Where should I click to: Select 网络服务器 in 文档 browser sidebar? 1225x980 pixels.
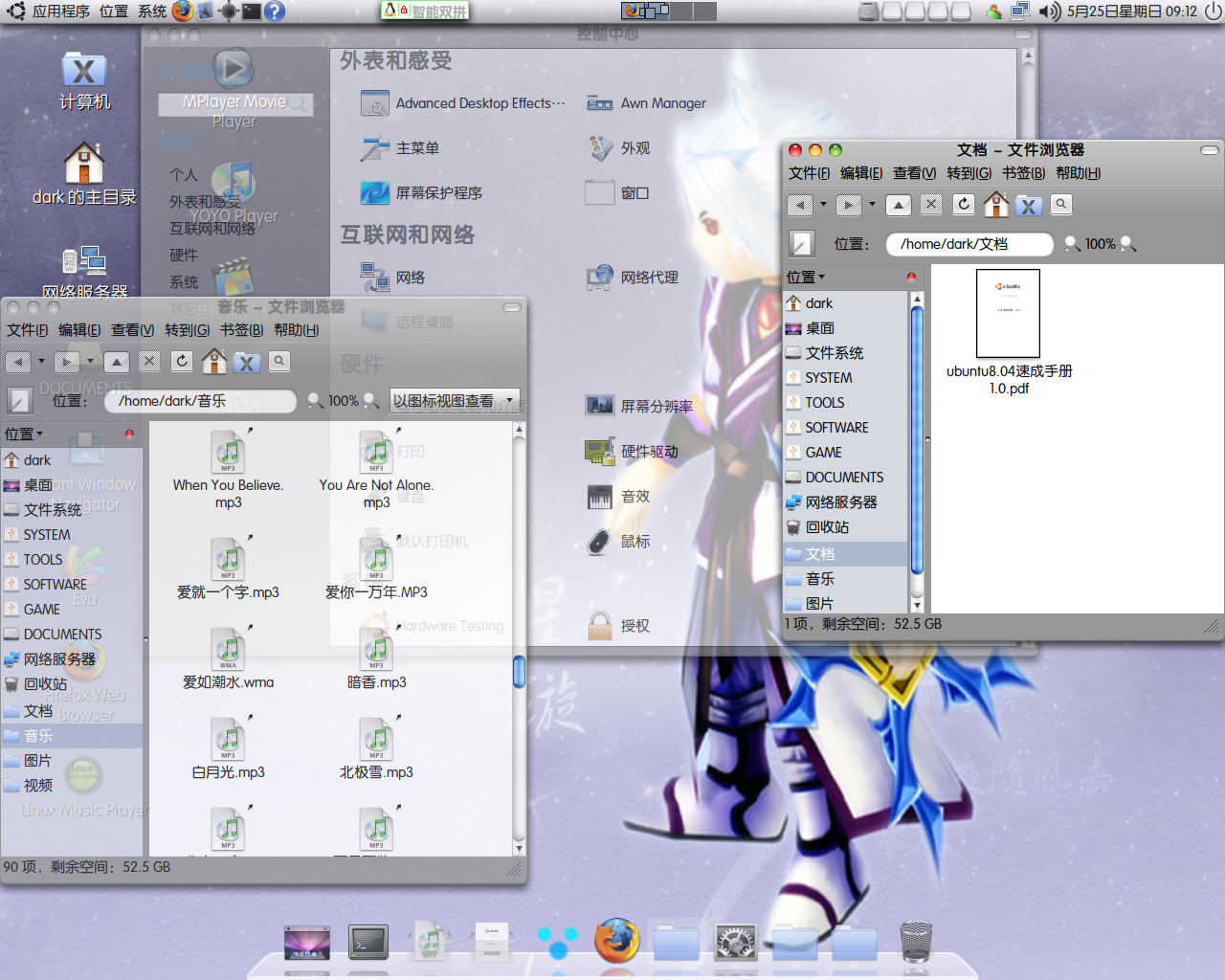pos(845,502)
